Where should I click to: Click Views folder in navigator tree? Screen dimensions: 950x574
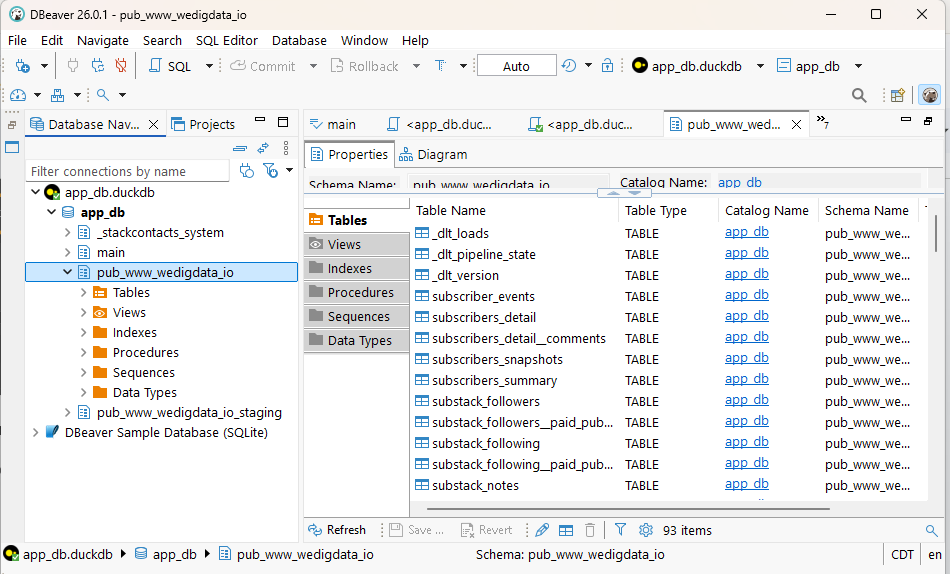click(129, 312)
